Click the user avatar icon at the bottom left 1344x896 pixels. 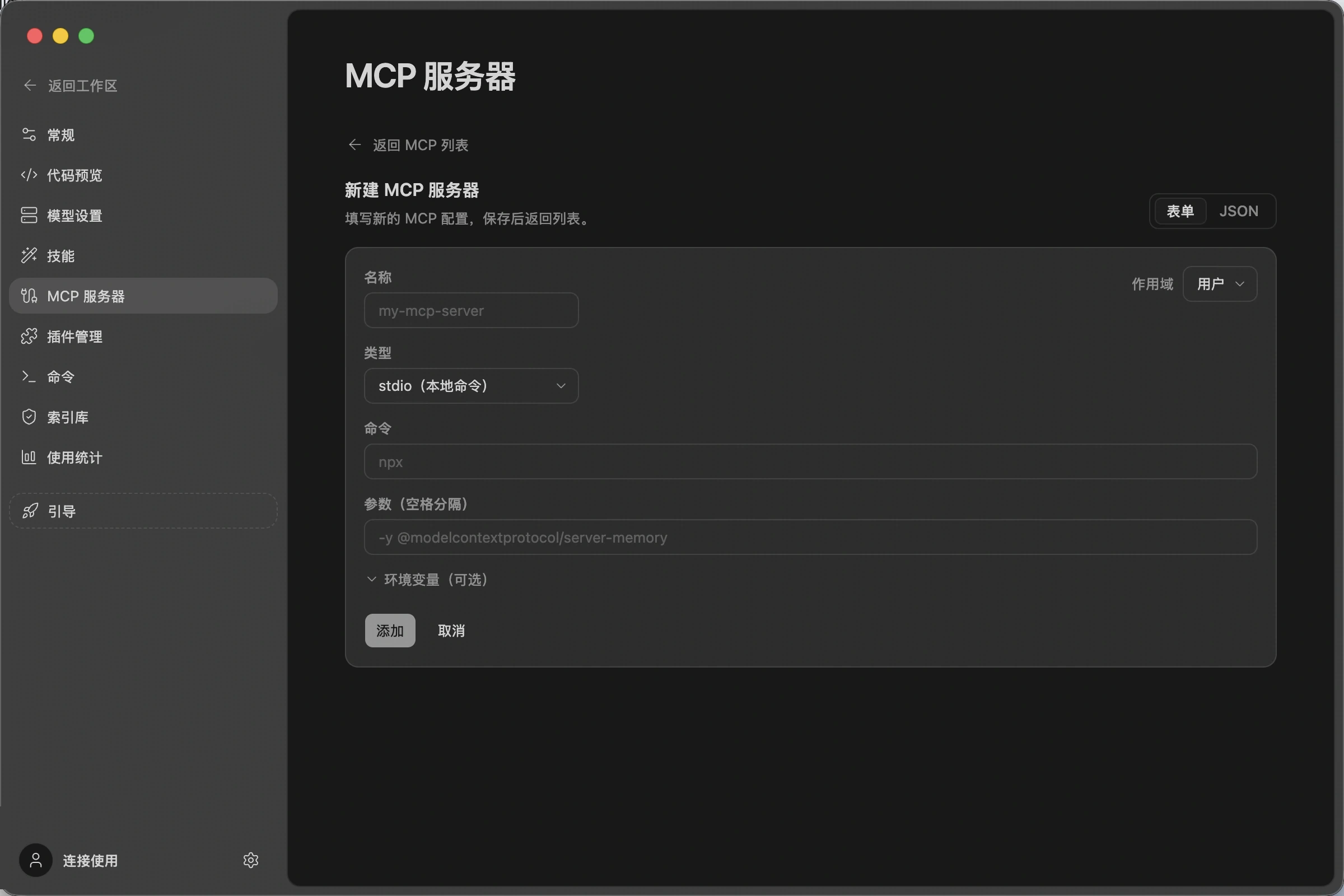click(x=35, y=860)
